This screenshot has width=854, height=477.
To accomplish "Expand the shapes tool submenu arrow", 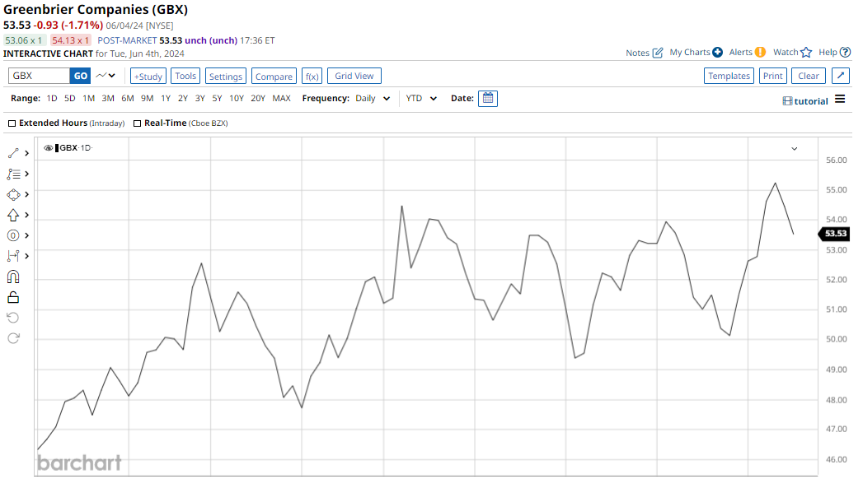I will [x=27, y=195].
